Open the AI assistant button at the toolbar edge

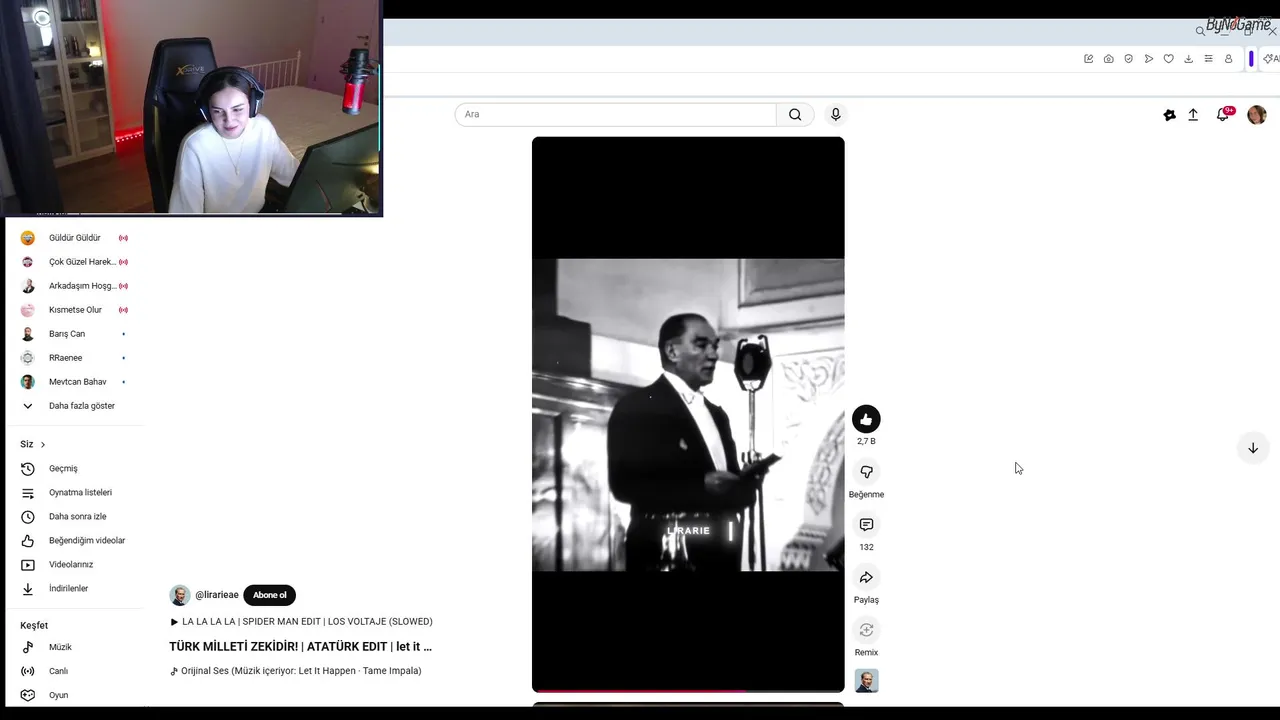tap(1270, 59)
